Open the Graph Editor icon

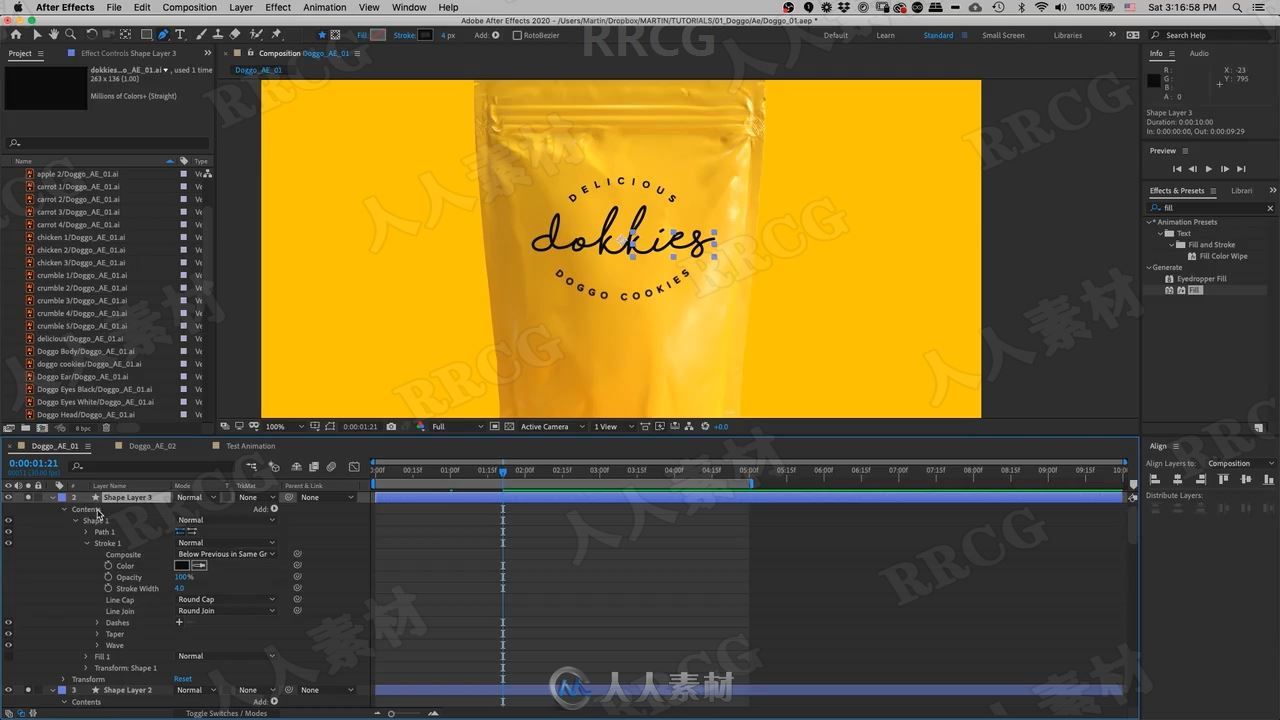pos(354,467)
